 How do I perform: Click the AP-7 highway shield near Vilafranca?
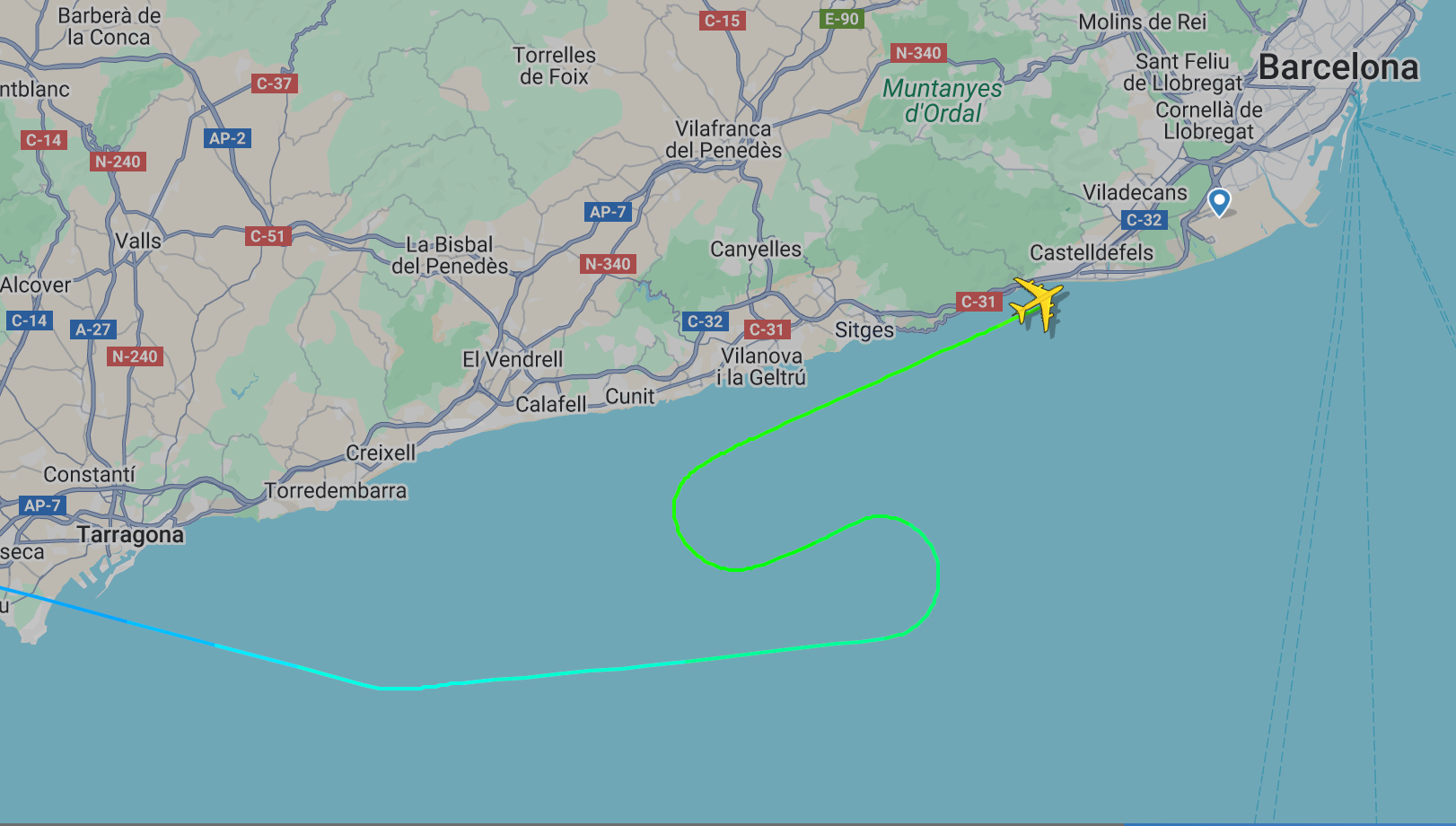(x=609, y=212)
